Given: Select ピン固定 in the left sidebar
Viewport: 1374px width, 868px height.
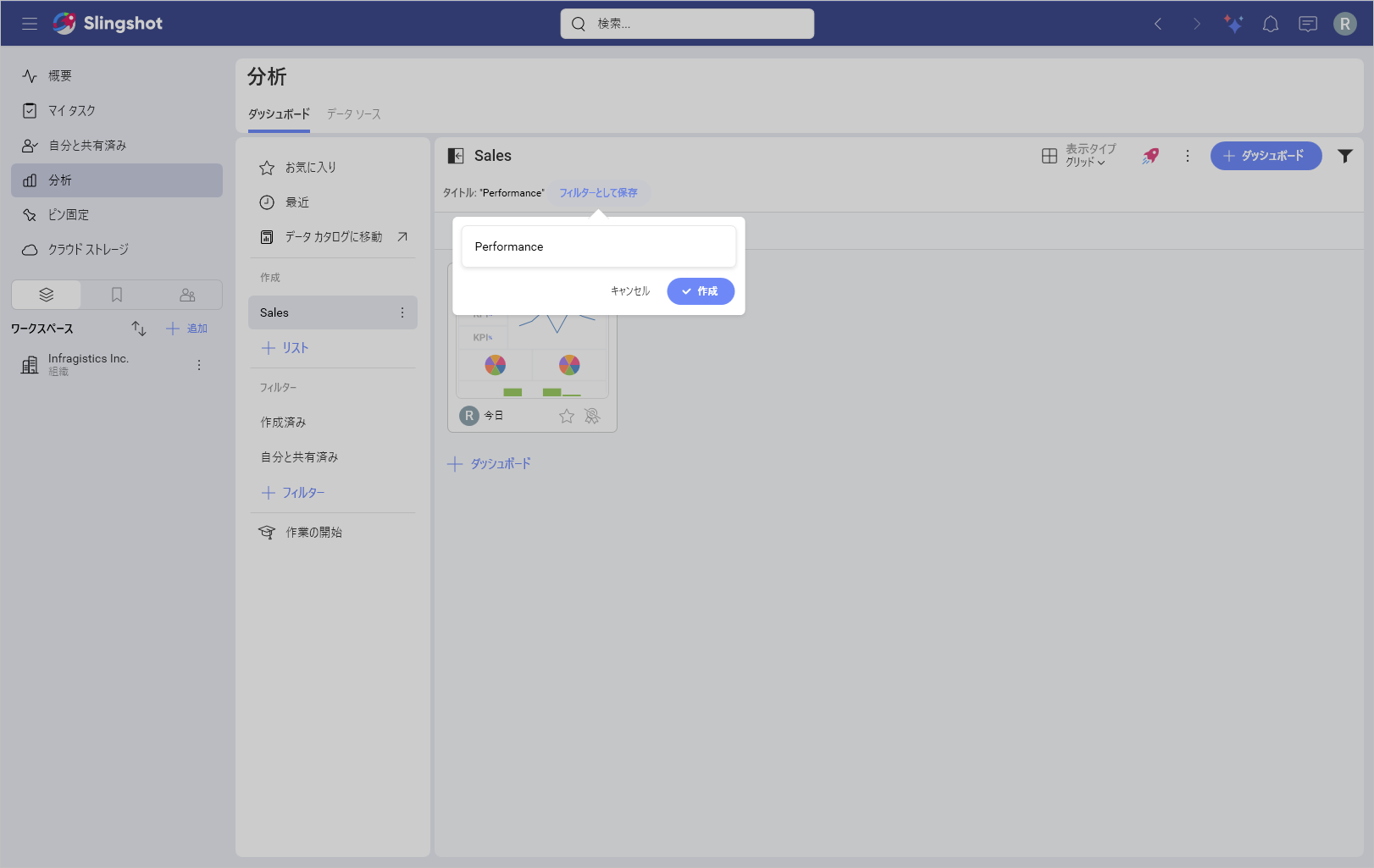Looking at the screenshot, I should [x=68, y=214].
